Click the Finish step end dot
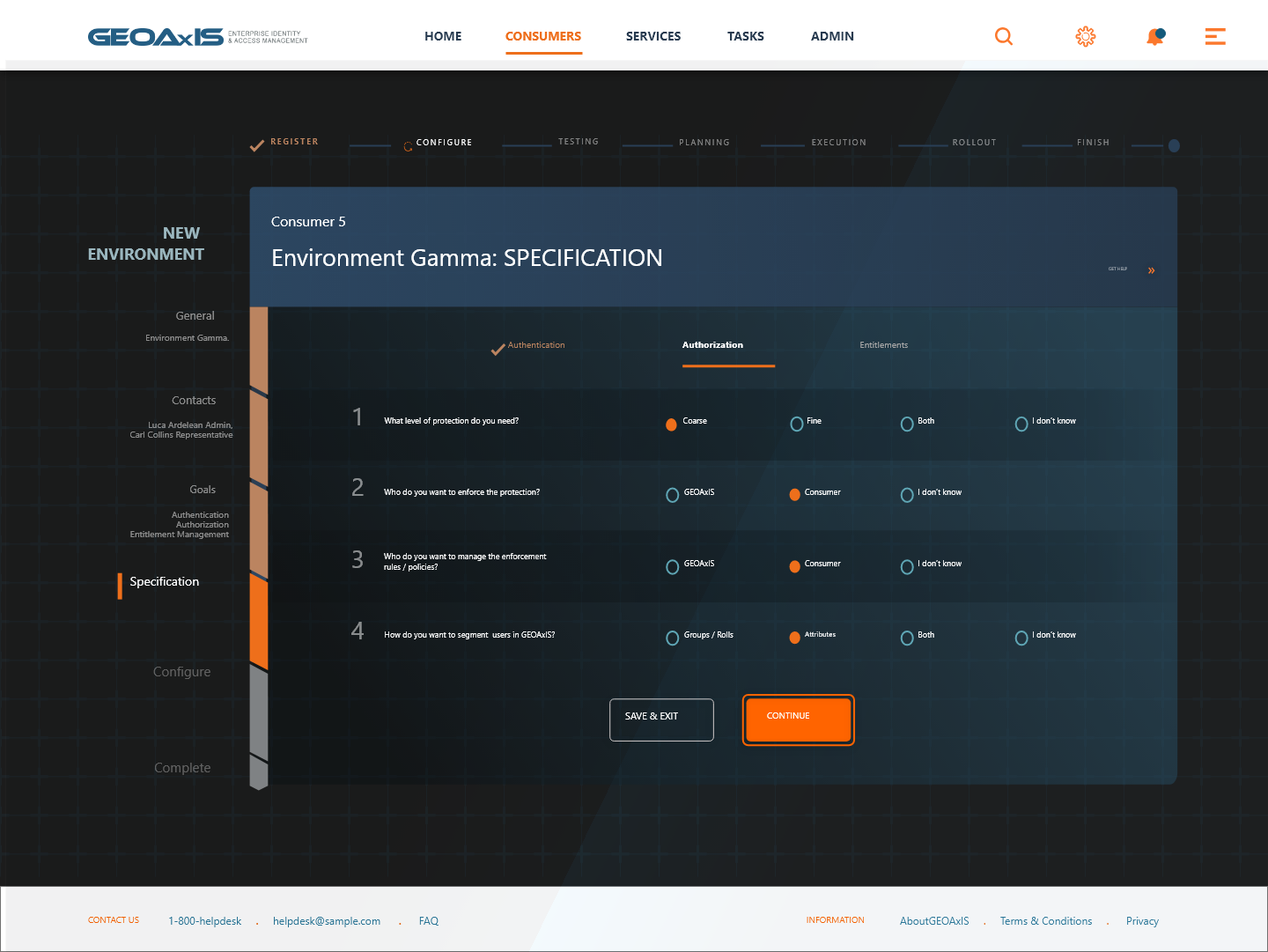The width and height of the screenshot is (1268, 952). 1173,146
